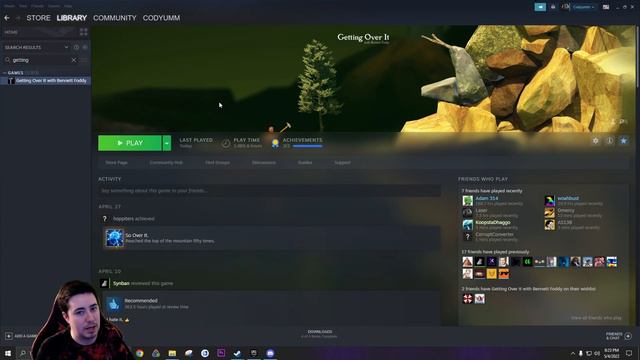Switch library to grid view icon
640x360 pixels.
(x=84, y=32)
